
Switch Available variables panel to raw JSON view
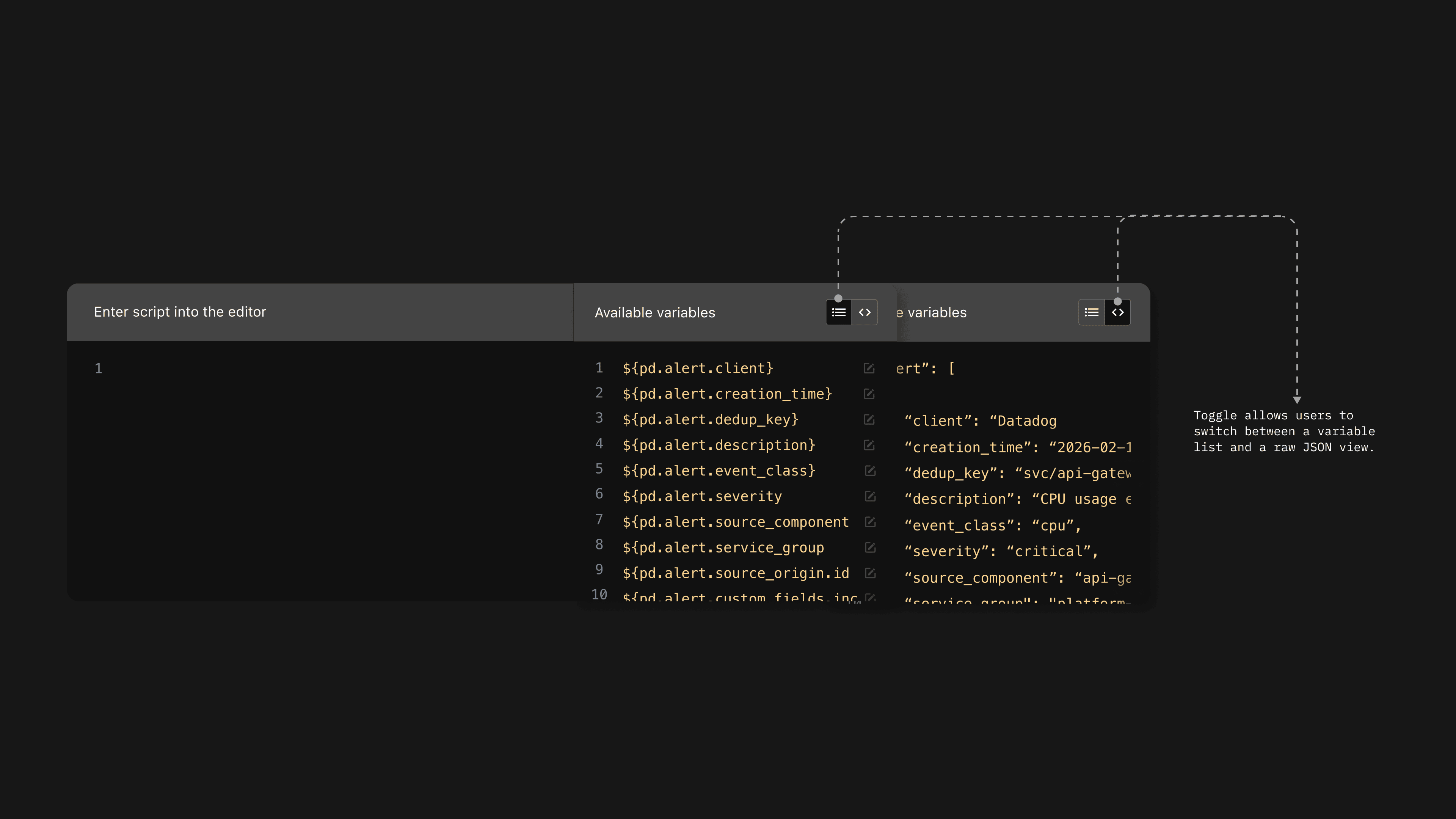tap(864, 312)
